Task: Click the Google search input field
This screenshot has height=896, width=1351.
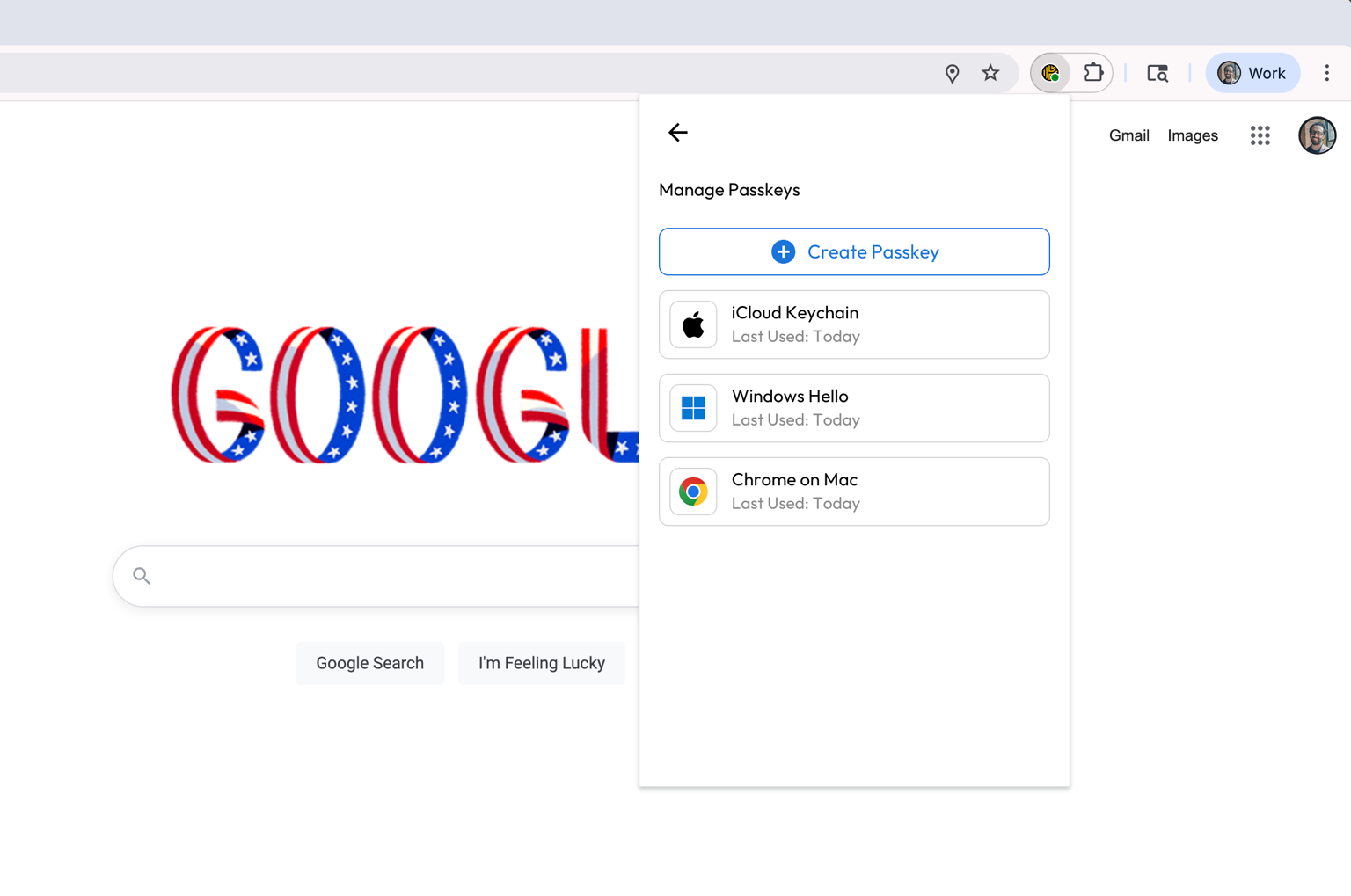Action: [387, 576]
